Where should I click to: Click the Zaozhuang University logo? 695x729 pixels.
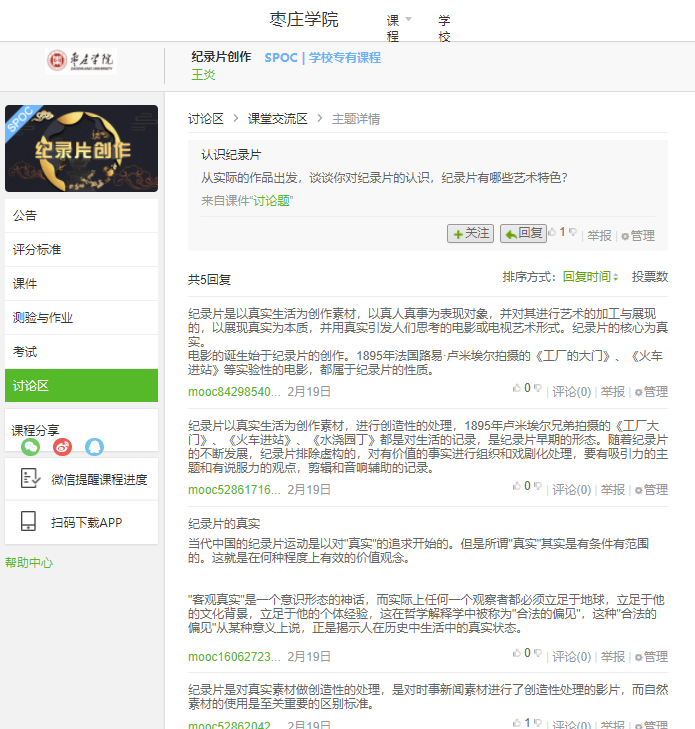click(x=81, y=61)
